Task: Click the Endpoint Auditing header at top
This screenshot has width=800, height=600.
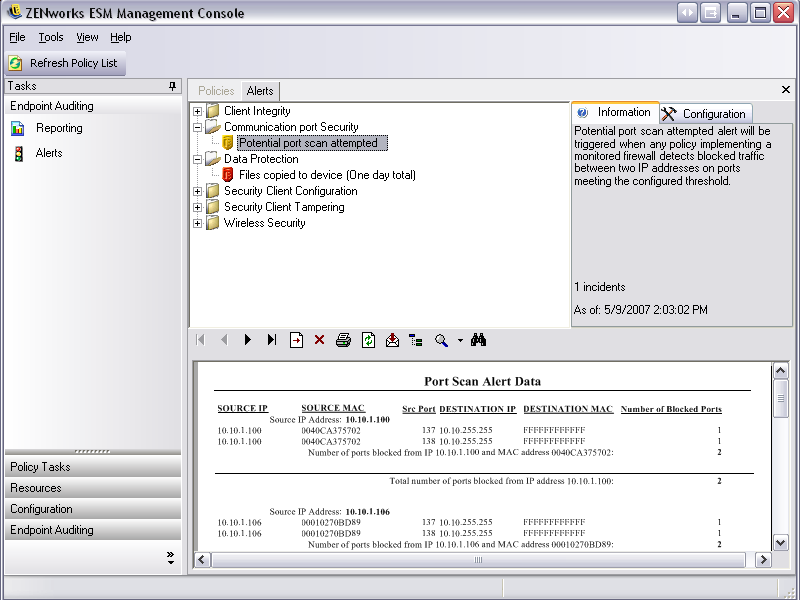Action: tap(93, 106)
